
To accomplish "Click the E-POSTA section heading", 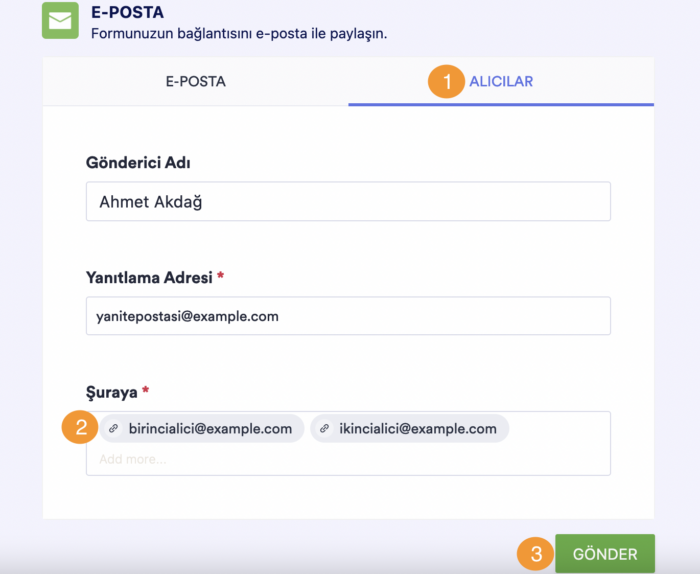I will tap(126, 13).
